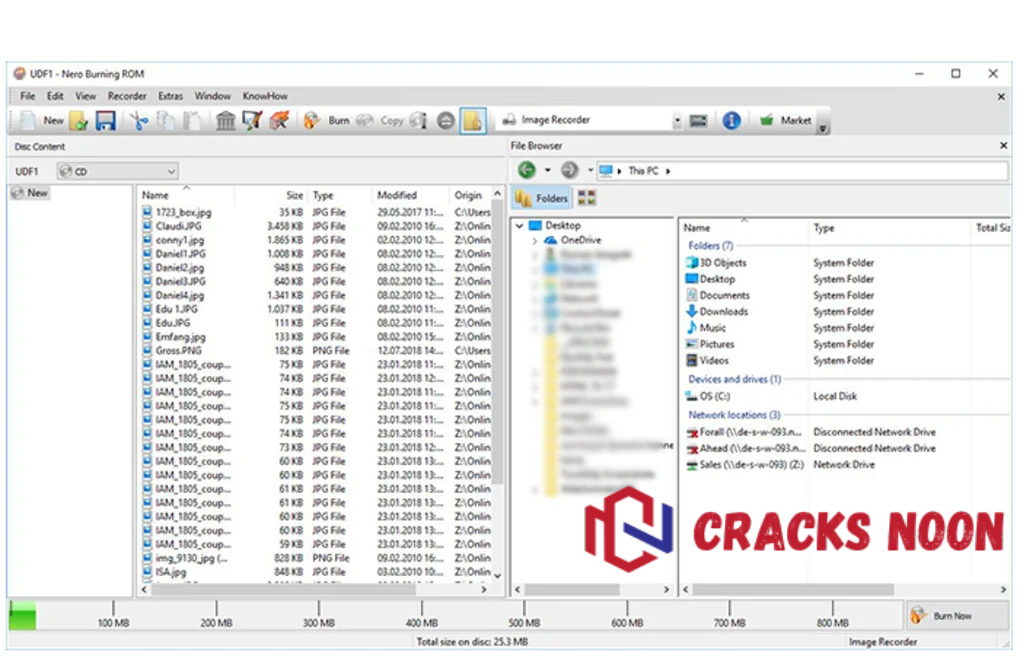This screenshot has width=1020, height=656.
Task: Expand path arrow after This PC
Action: [x=668, y=171]
